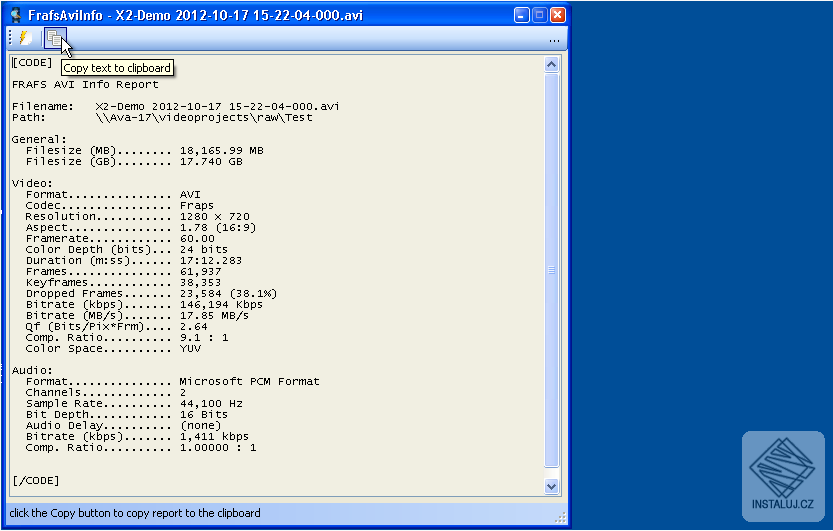Click the Duration 17:12.283 line
This screenshot has height=531, width=833.
134,261
